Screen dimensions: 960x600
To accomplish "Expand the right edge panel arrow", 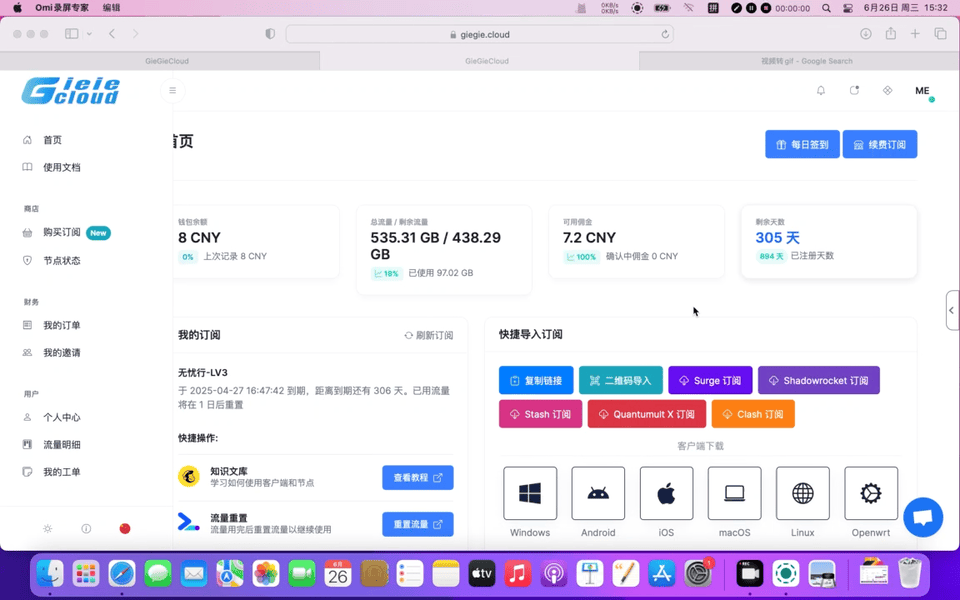I will (x=952, y=310).
